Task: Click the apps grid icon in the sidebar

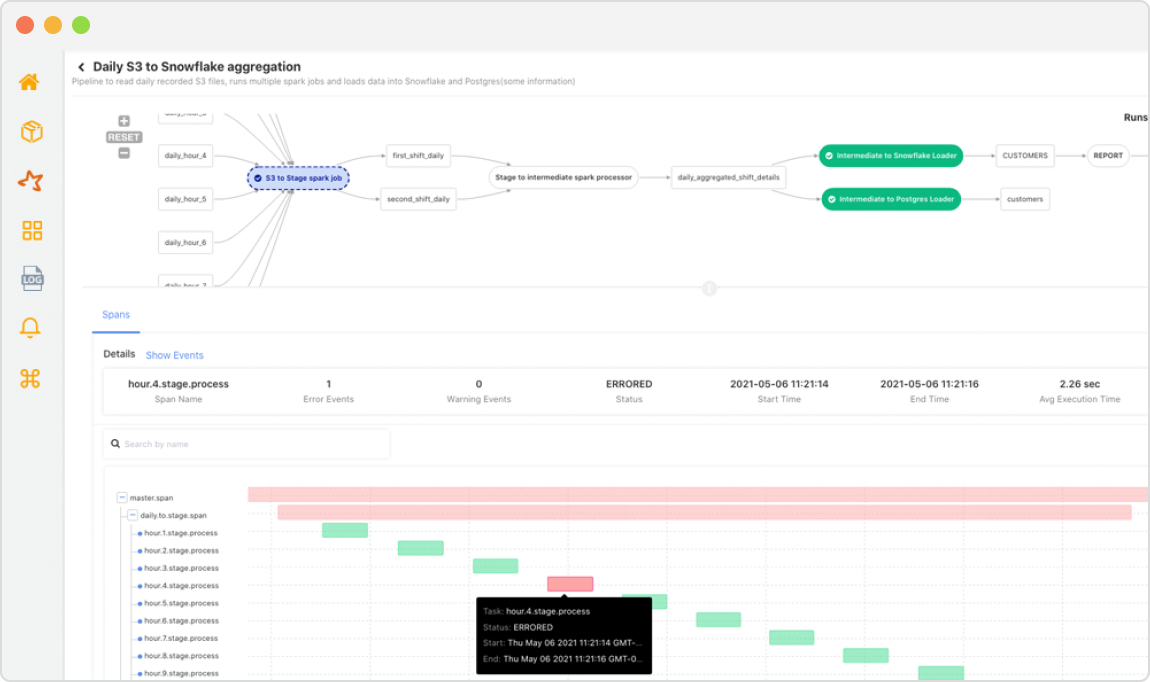Action: pyautogui.click(x=30, y=230)
